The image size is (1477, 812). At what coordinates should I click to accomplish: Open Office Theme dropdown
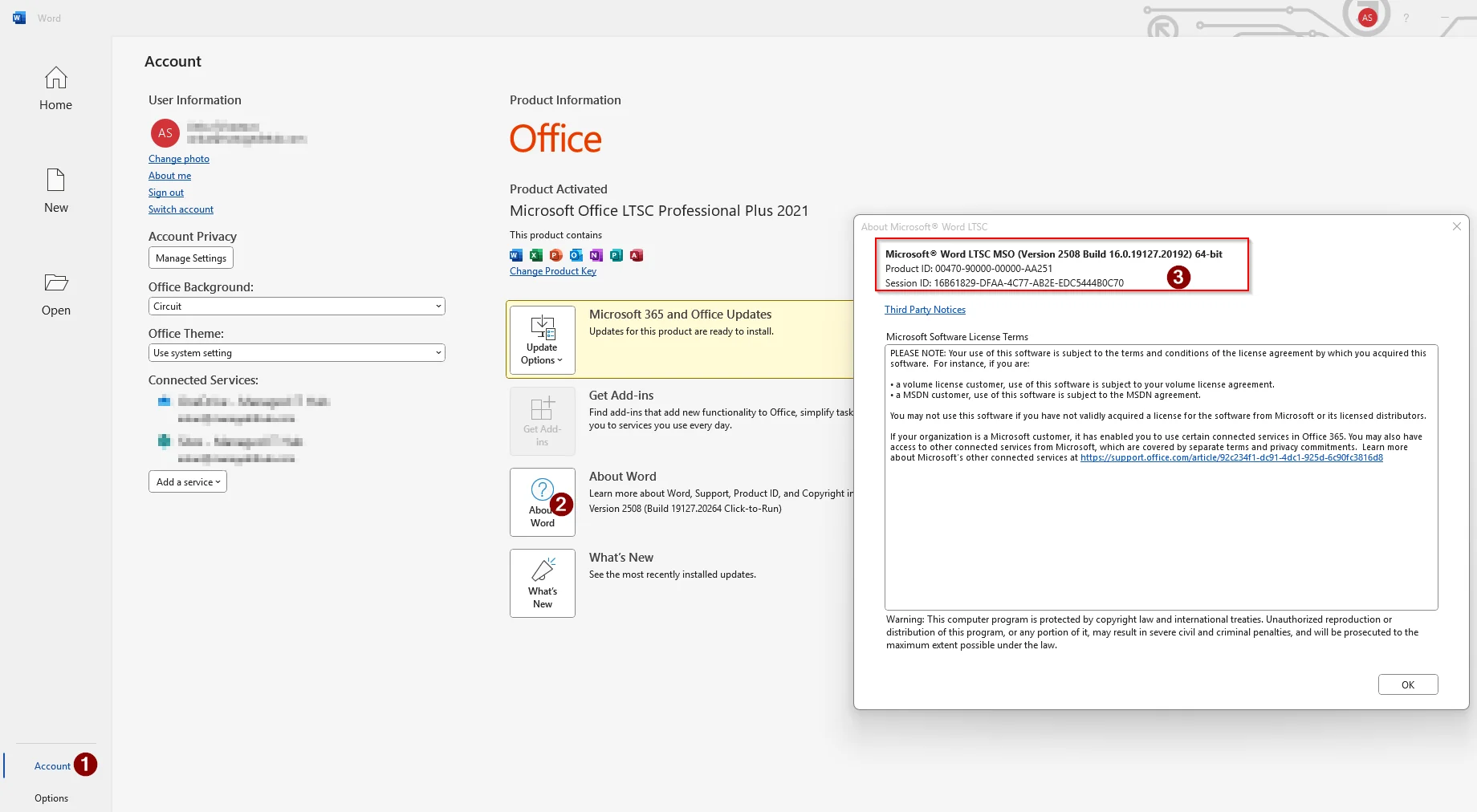297,353
